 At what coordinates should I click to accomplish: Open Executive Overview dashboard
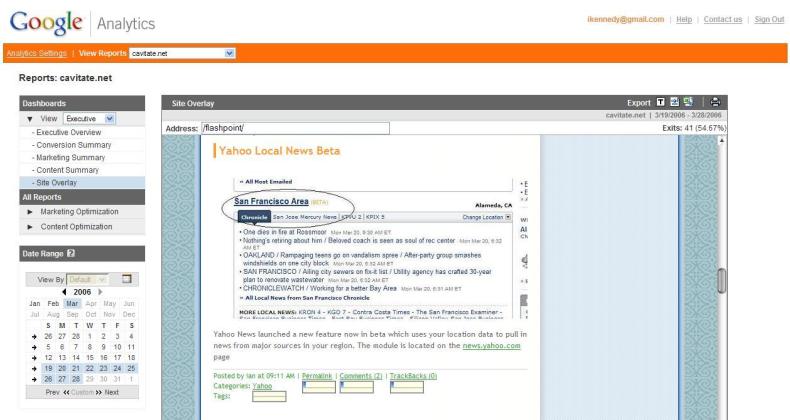[69, 132]
